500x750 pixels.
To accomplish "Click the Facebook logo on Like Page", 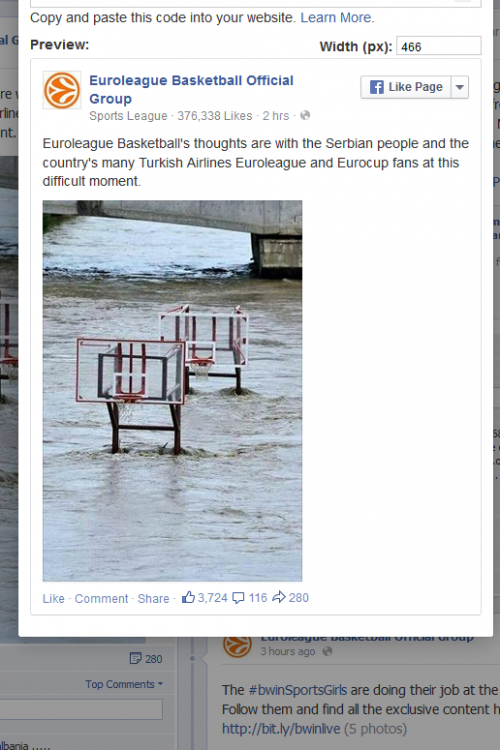I will pyautogui.click(x=377, y=87).
